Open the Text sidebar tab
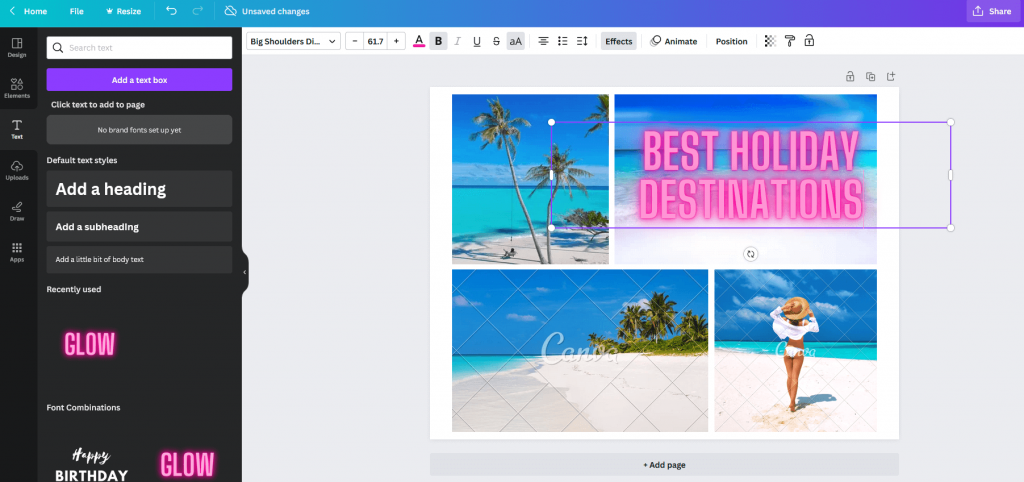The image size is (1024, 482). (17, 129)
